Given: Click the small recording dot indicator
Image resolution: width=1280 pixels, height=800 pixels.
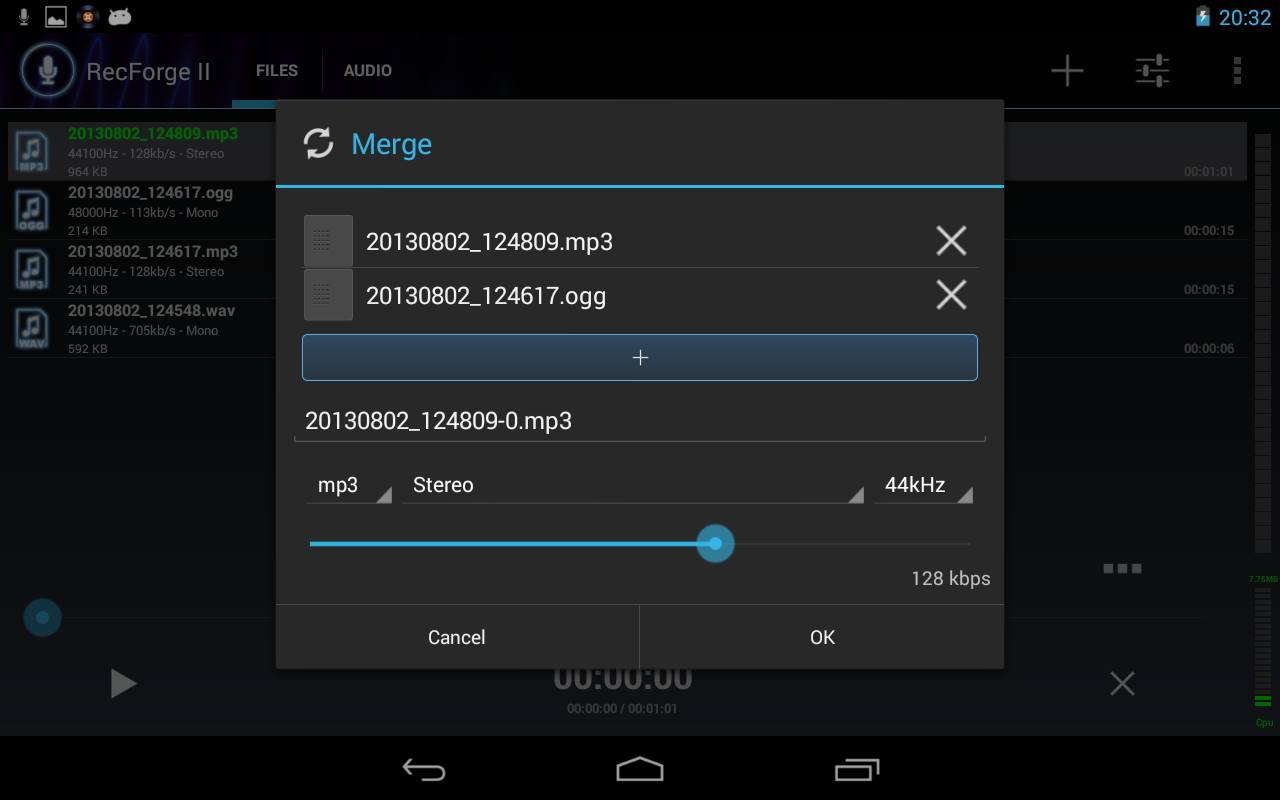Looking at the screenshot, I should [42, 617].
